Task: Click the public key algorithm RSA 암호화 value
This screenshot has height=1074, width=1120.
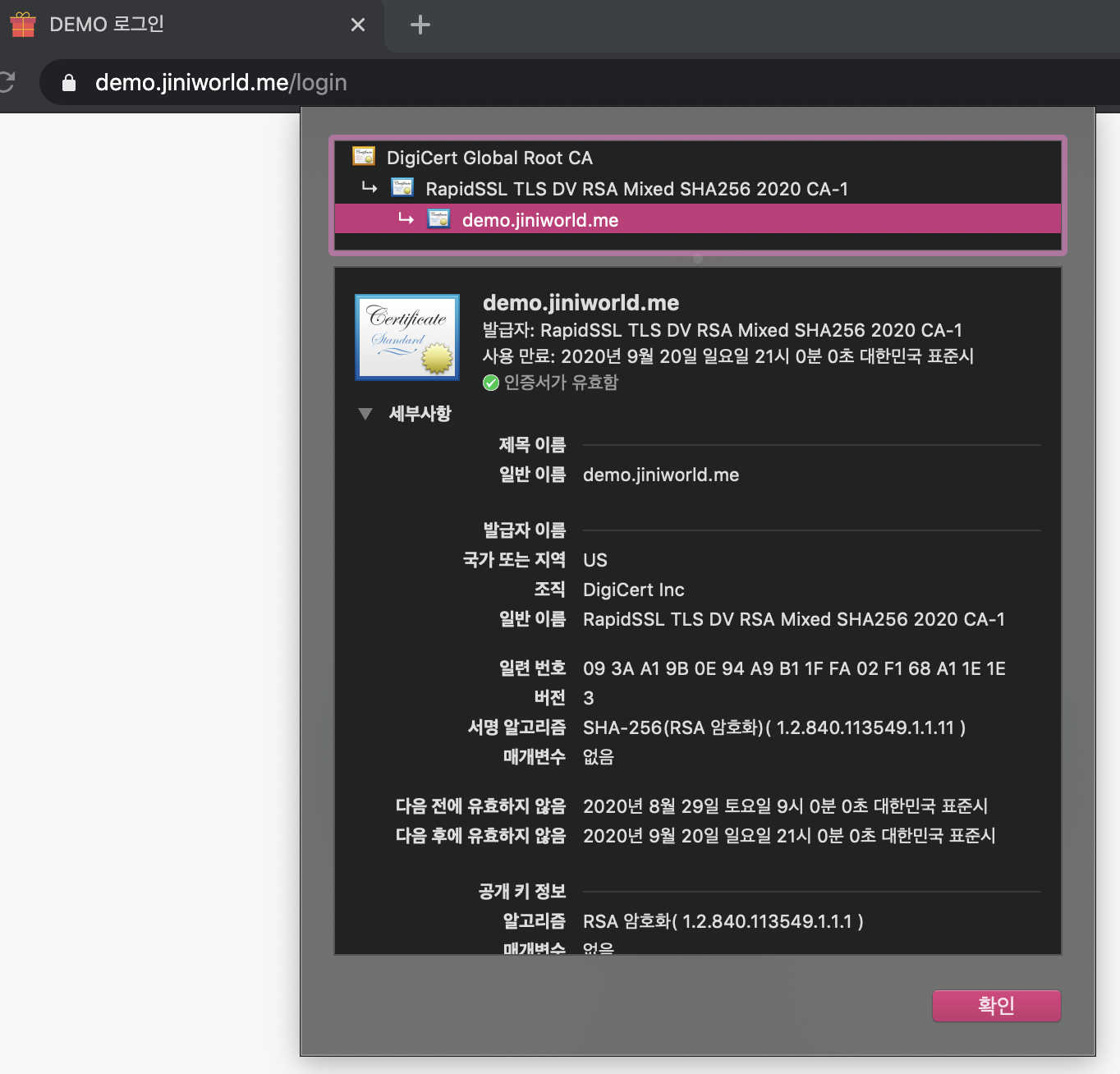Action: coord(723,921)
